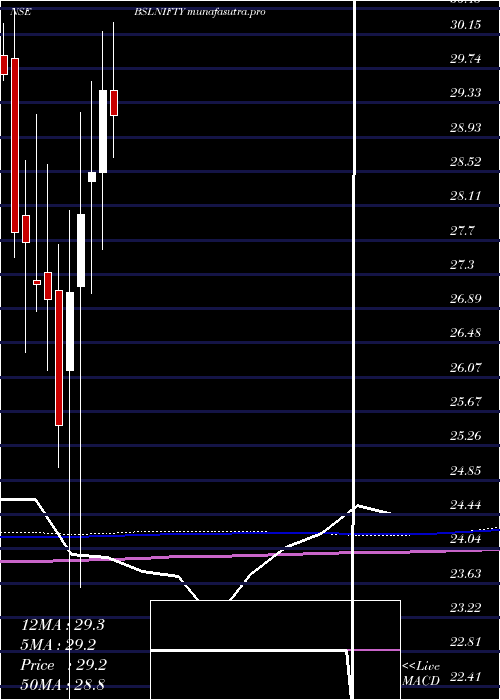The image size is (500, 700).
Task: Click the Price : 29.2 readout
Action: [64, 665]
